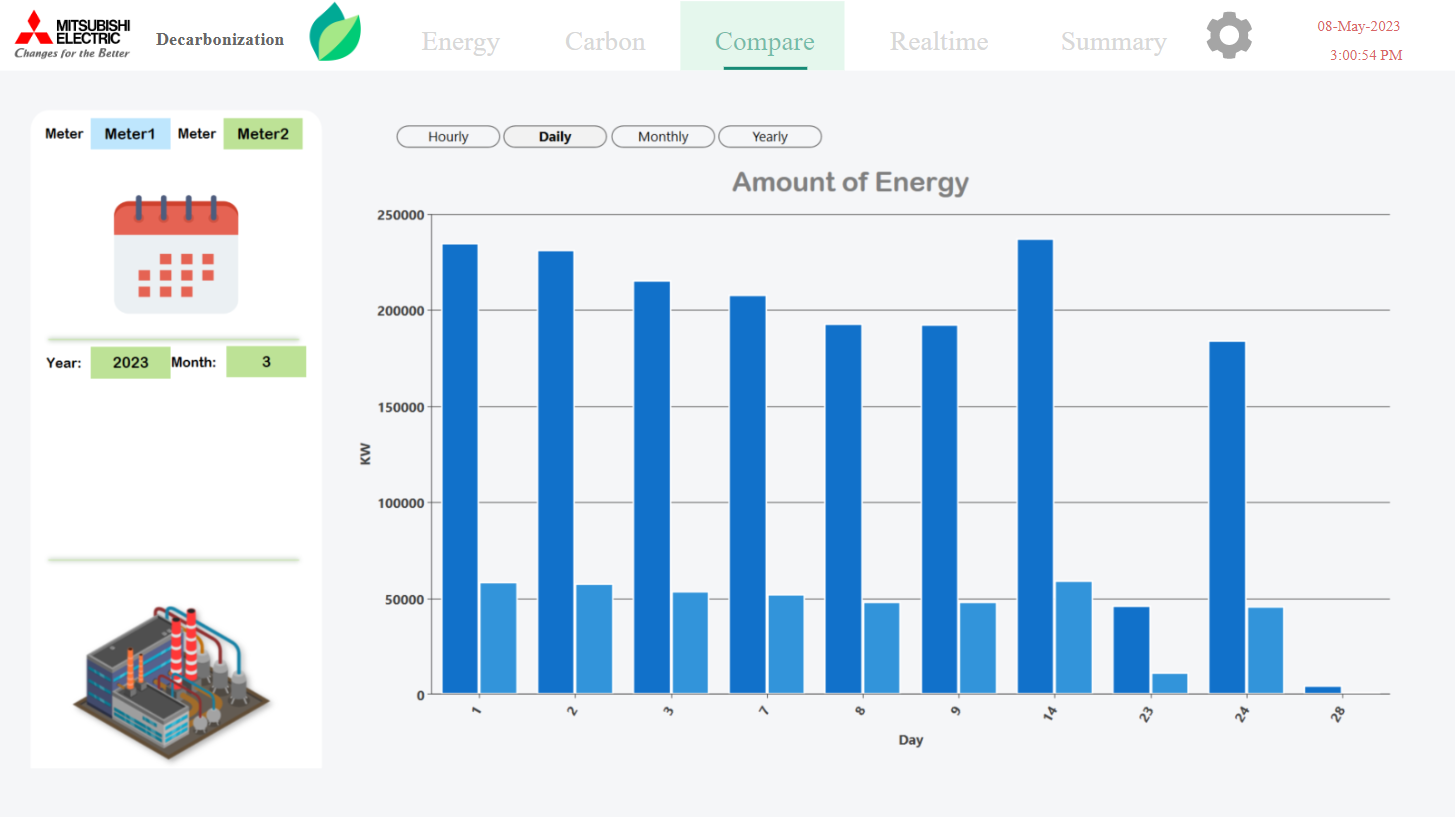The width and height of the screenshot is (1455, 817).
Task: Click the settings gear icon
Action: click(1229, 35)
